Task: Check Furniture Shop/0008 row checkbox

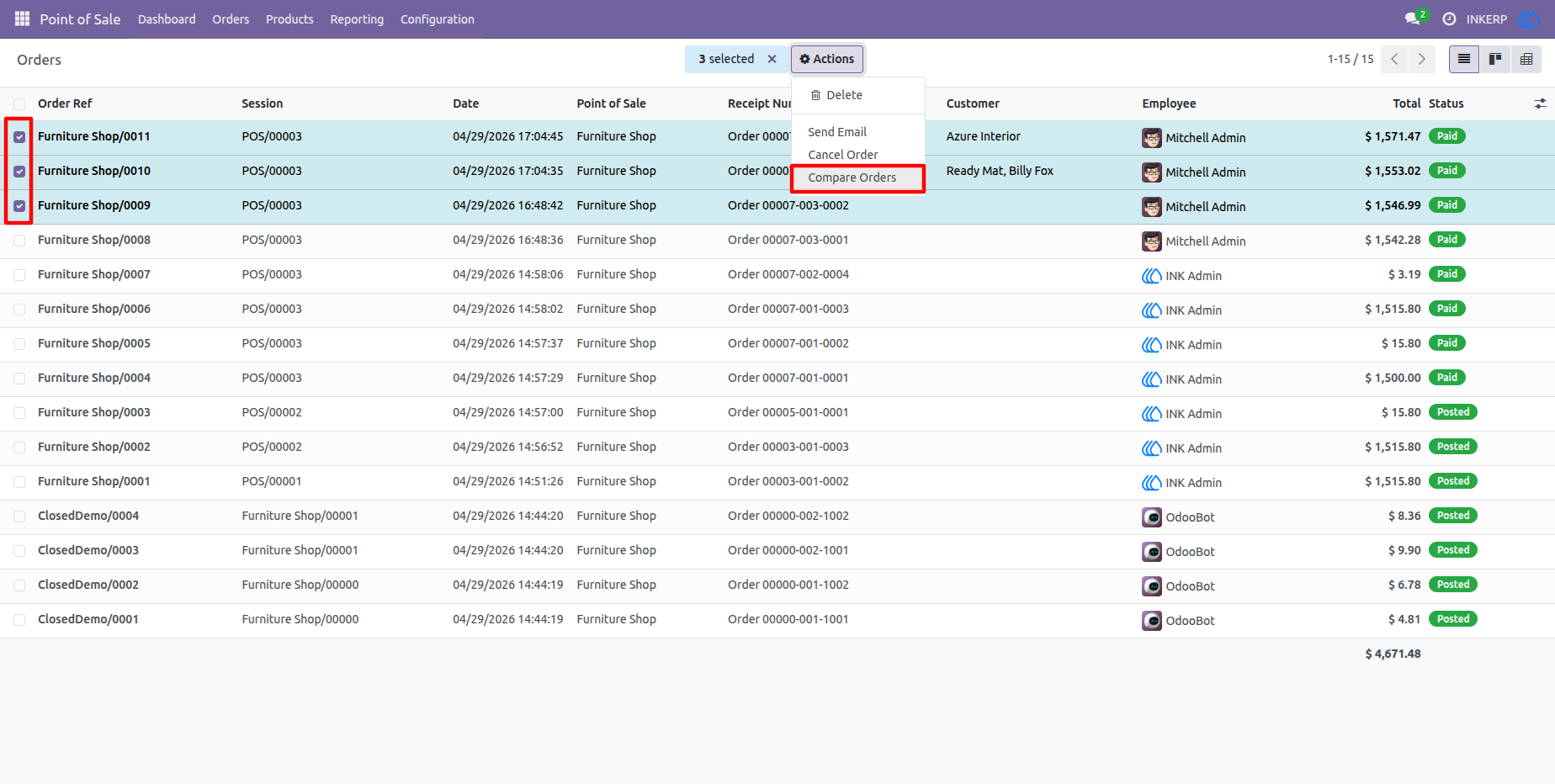Action: click(19, 241)
